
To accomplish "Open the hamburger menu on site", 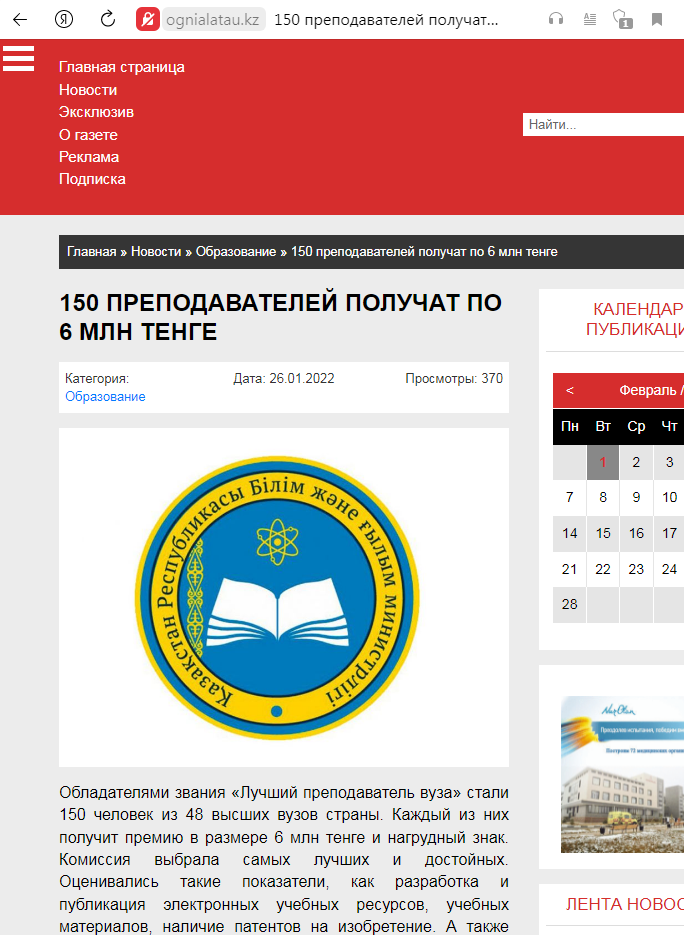I will click(x=18, y=59).
